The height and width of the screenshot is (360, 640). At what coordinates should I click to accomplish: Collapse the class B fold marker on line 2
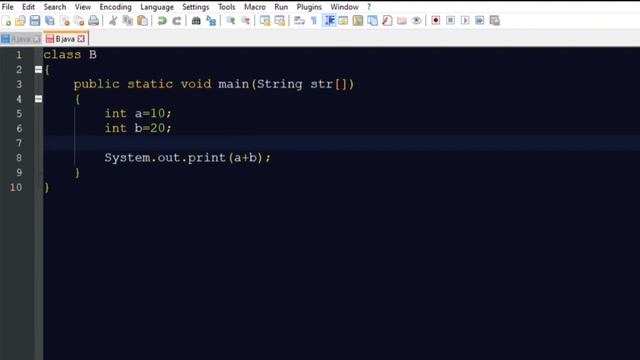(x=38, y=69)
